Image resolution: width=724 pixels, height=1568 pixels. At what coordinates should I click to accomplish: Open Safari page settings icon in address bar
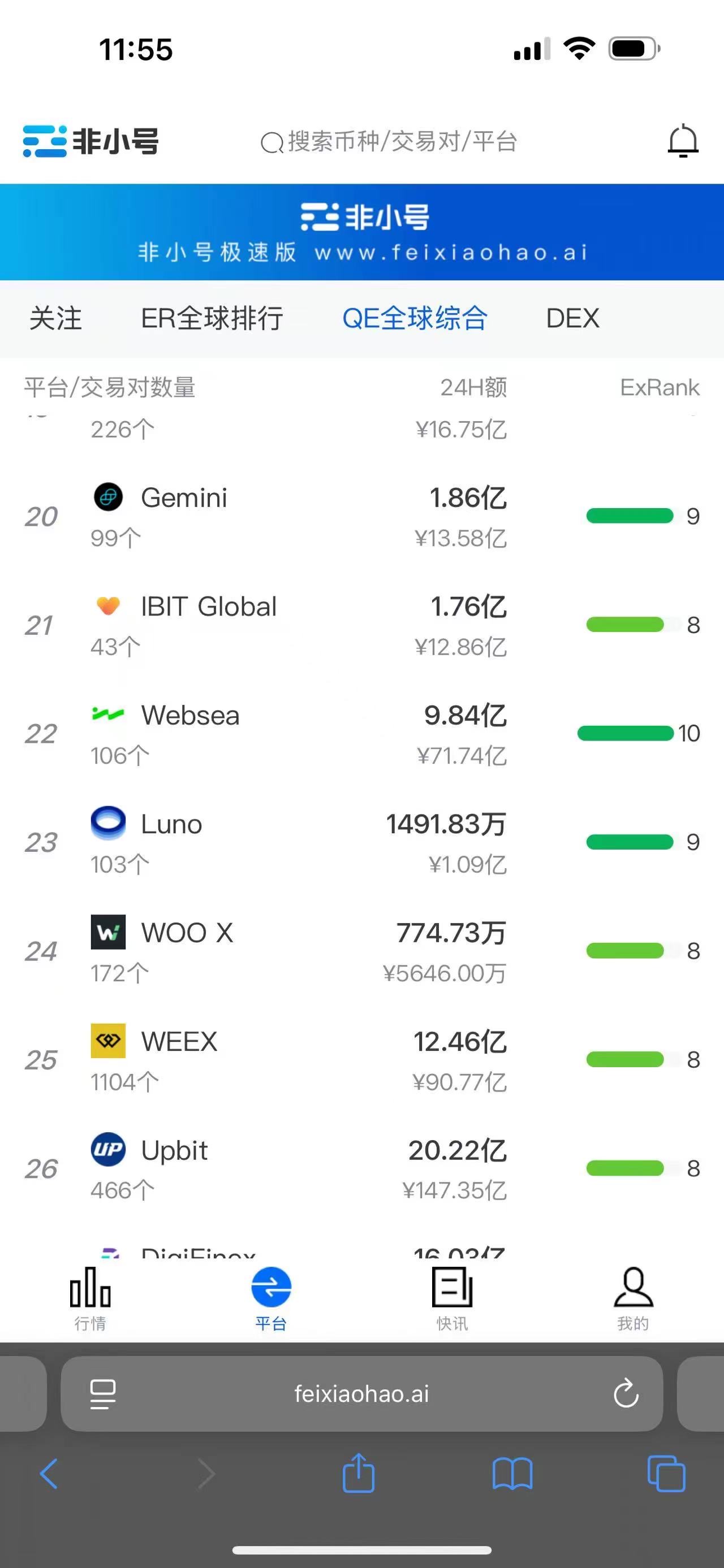(x=103, y=1394)
